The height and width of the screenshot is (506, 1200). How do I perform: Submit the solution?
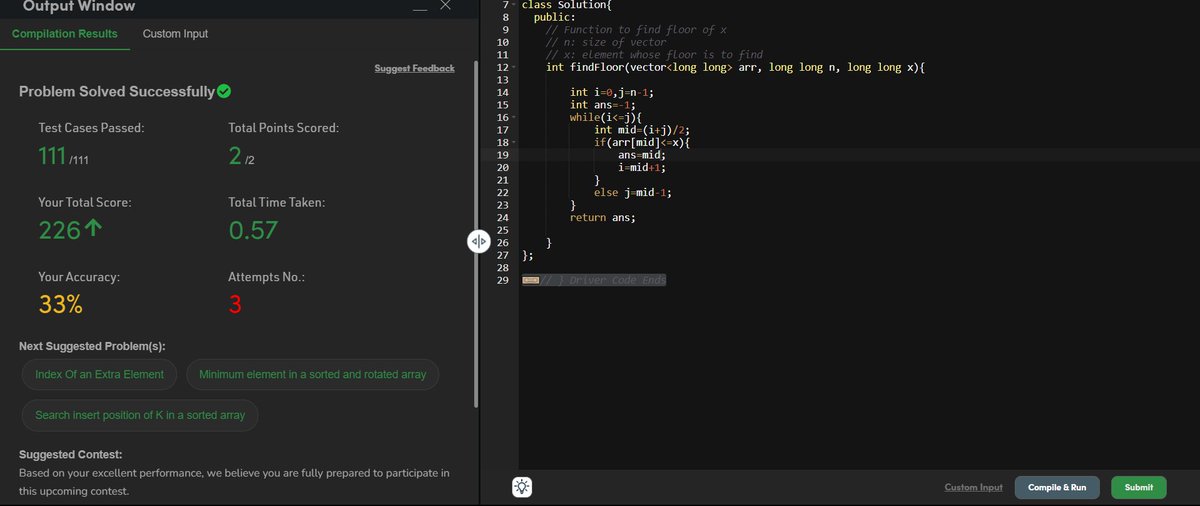pos(1138,487)
